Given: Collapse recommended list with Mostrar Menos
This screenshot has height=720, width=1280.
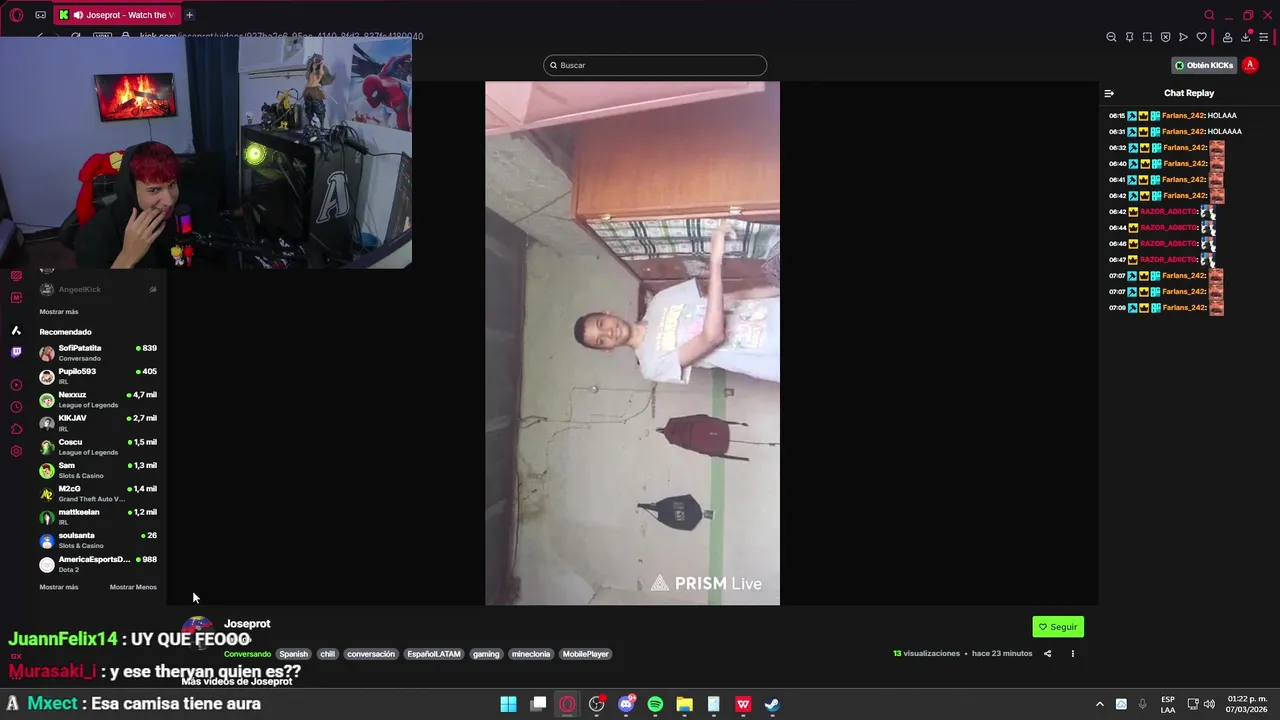Looking at the screenshot, I should click(x=133, y=587).
